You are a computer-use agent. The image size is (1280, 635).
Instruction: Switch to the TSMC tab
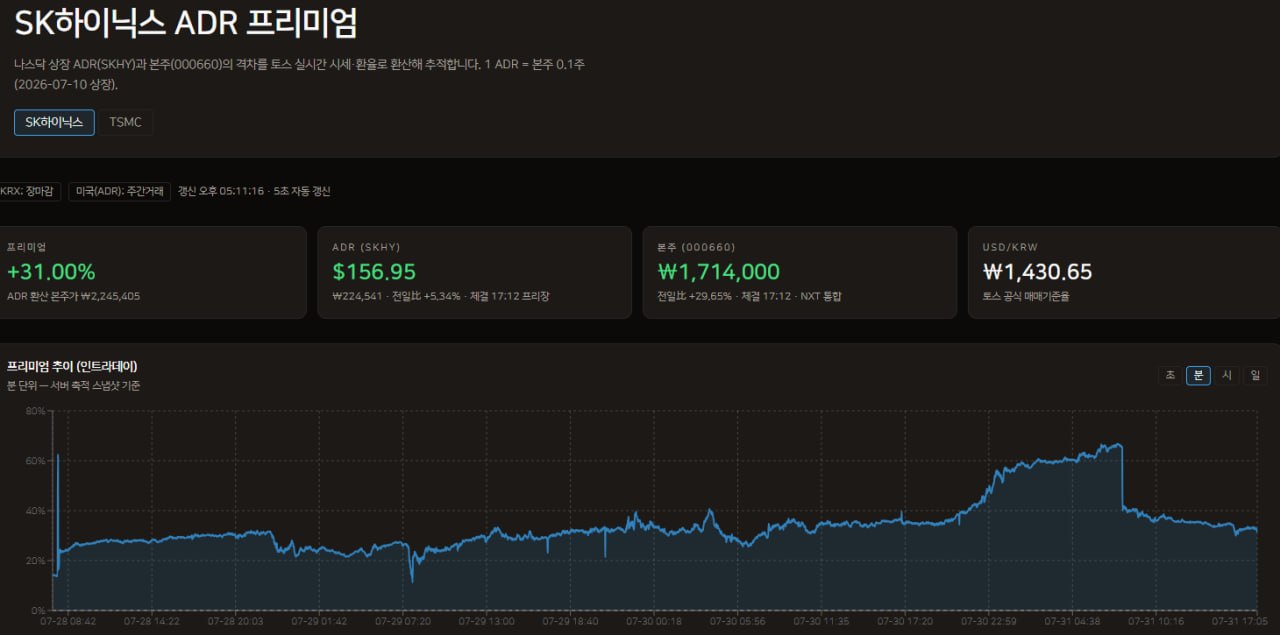tap(126, 122)
